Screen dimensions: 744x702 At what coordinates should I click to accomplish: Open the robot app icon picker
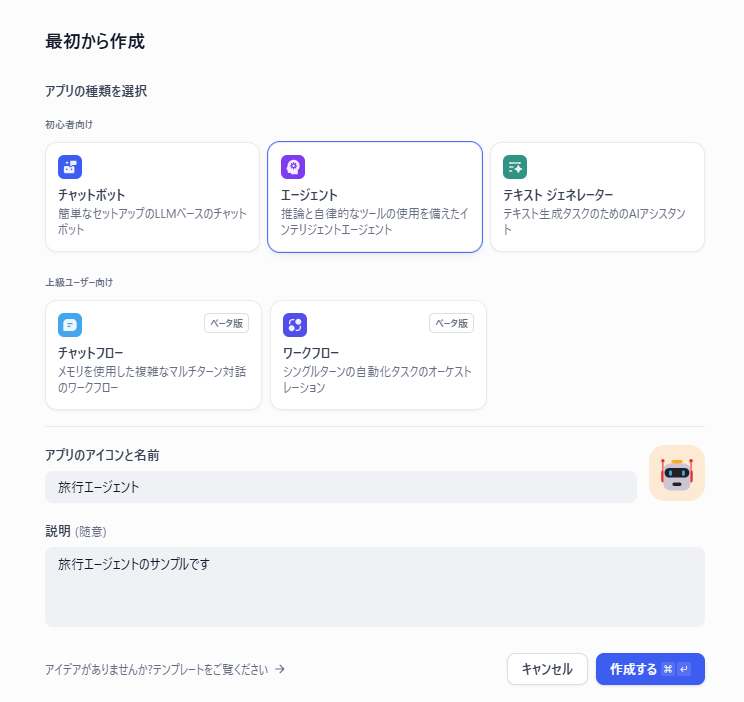pyautogui.click(x=677, y=473)
